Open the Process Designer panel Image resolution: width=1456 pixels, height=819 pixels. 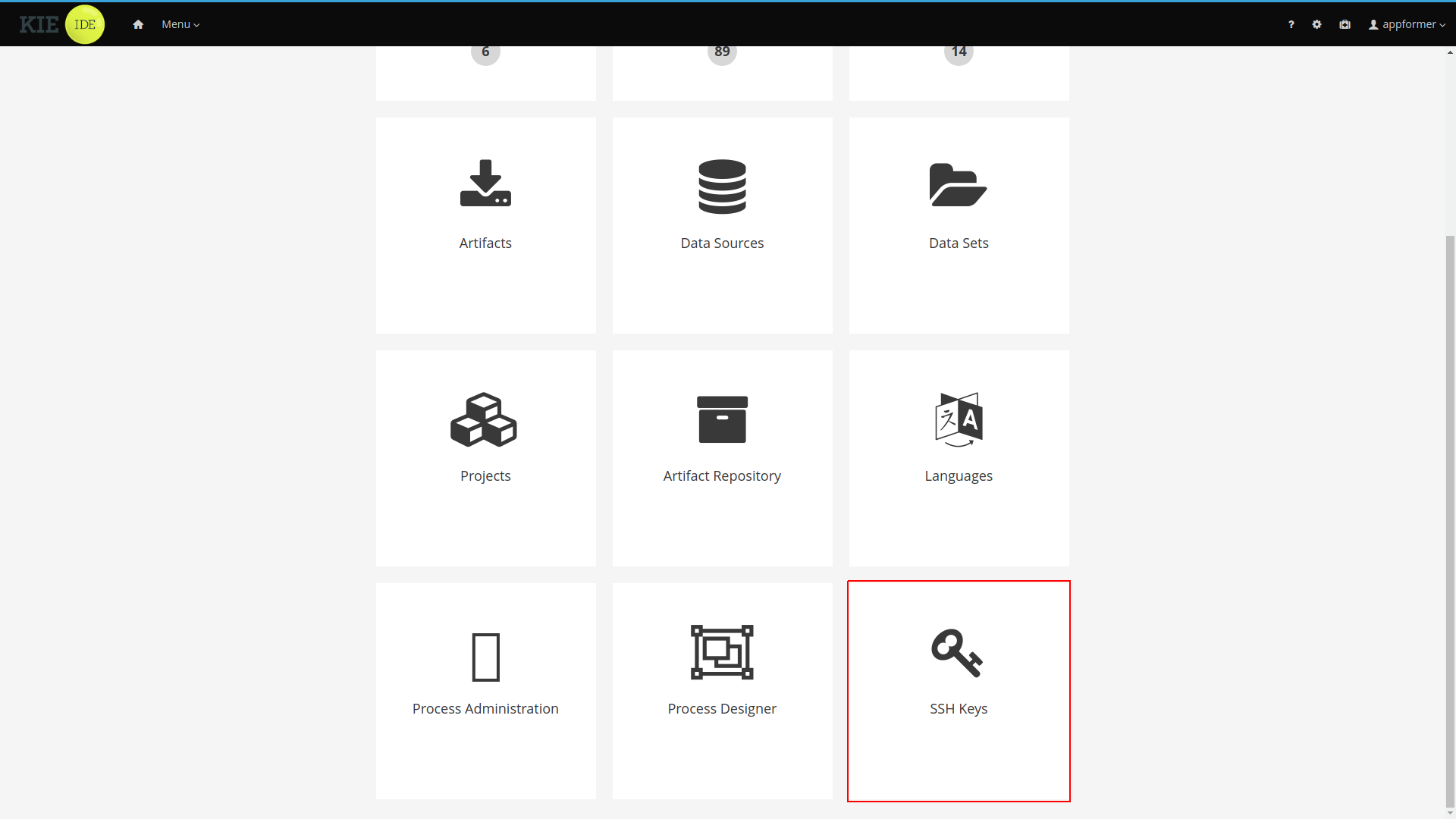click(x=722, y=691)
